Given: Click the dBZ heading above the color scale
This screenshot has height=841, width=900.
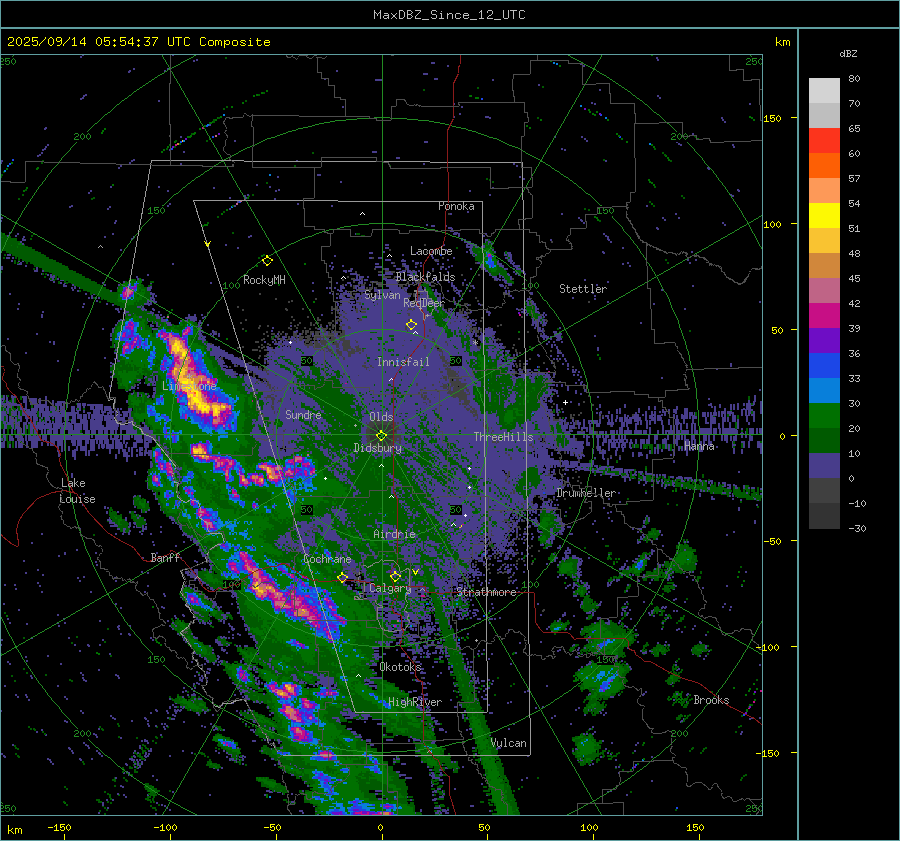Looking at the screenshot, I should 848,54.
